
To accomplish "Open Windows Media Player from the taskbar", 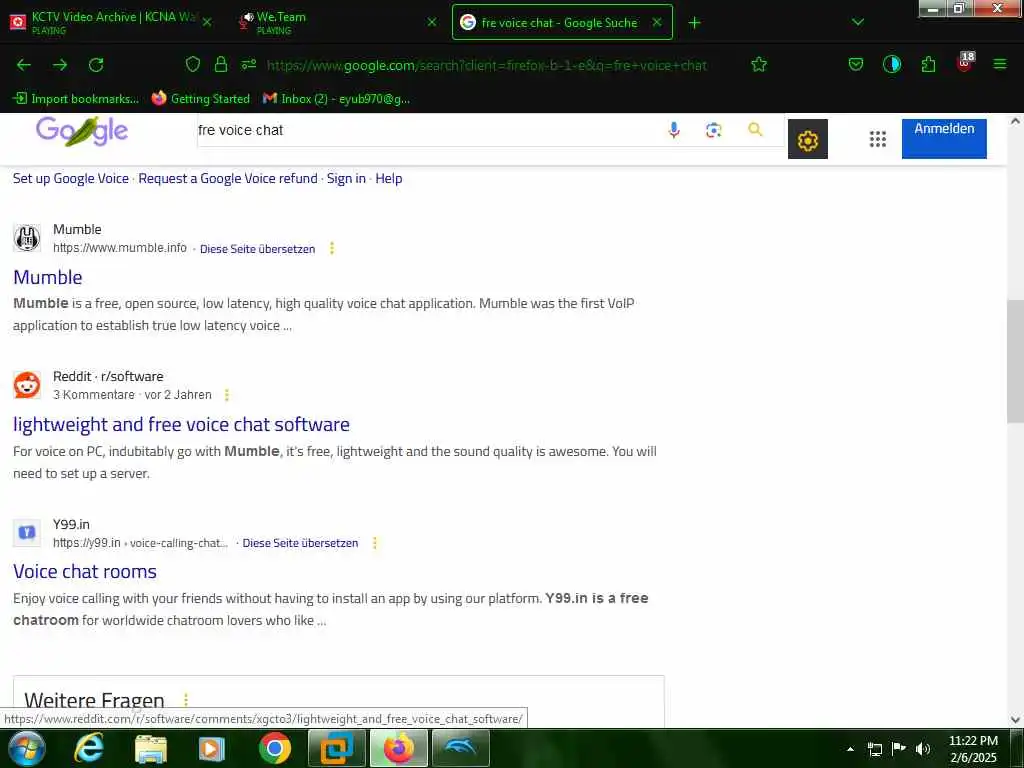I will click(212, 748).
